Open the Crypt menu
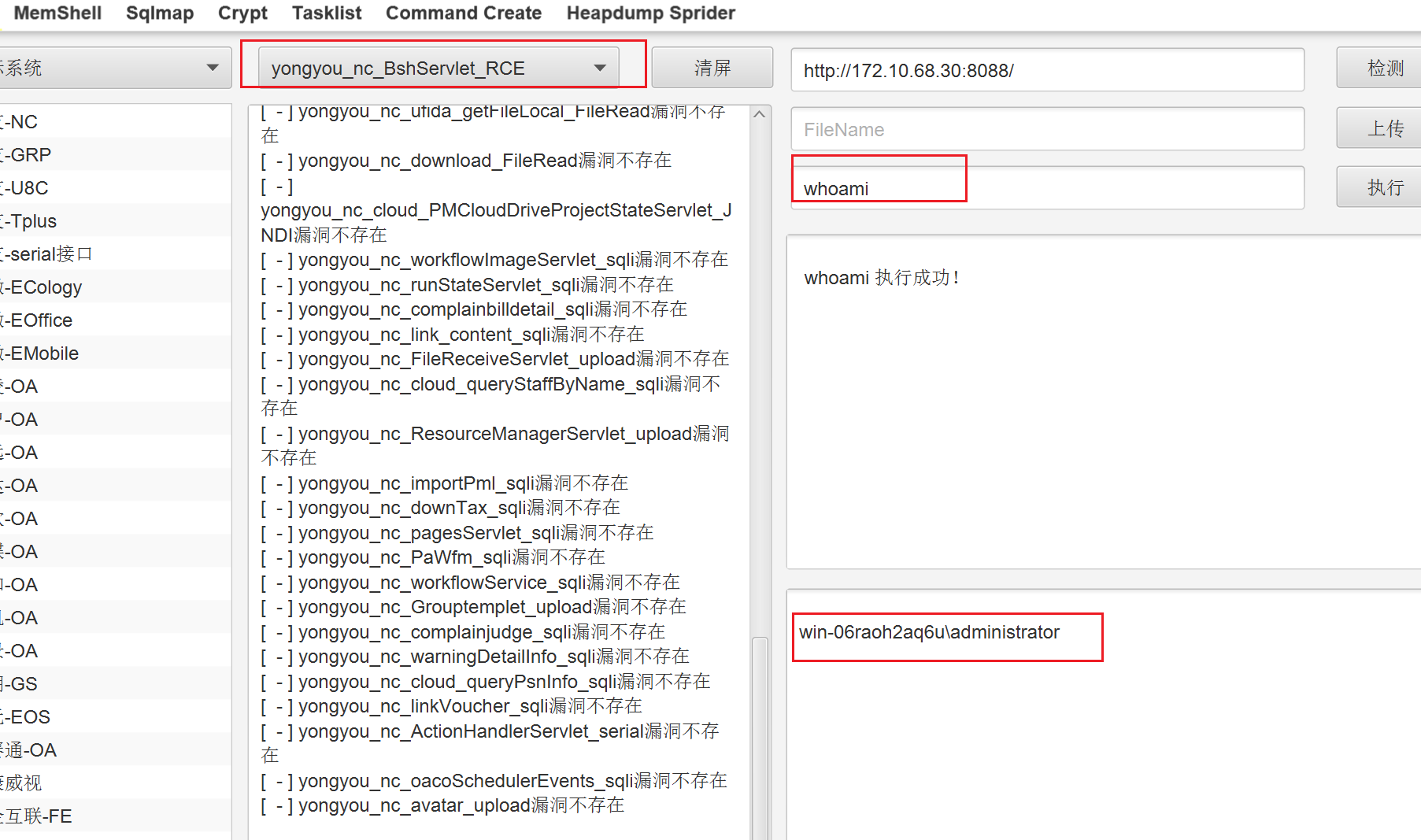 point(242,13)
